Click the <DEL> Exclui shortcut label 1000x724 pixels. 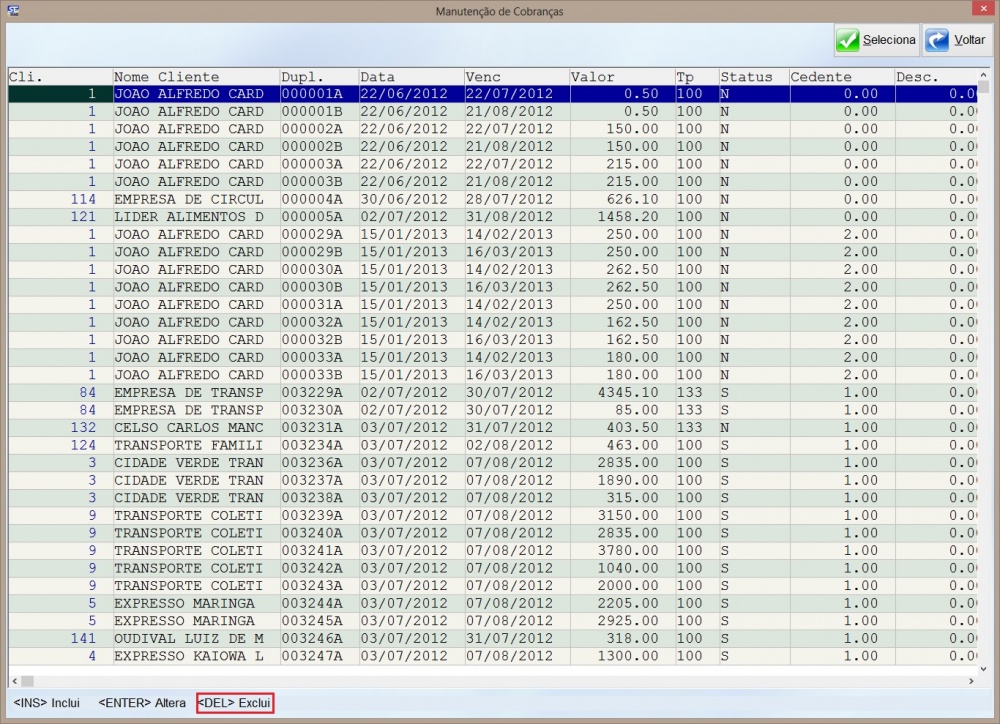click(235, 703)
